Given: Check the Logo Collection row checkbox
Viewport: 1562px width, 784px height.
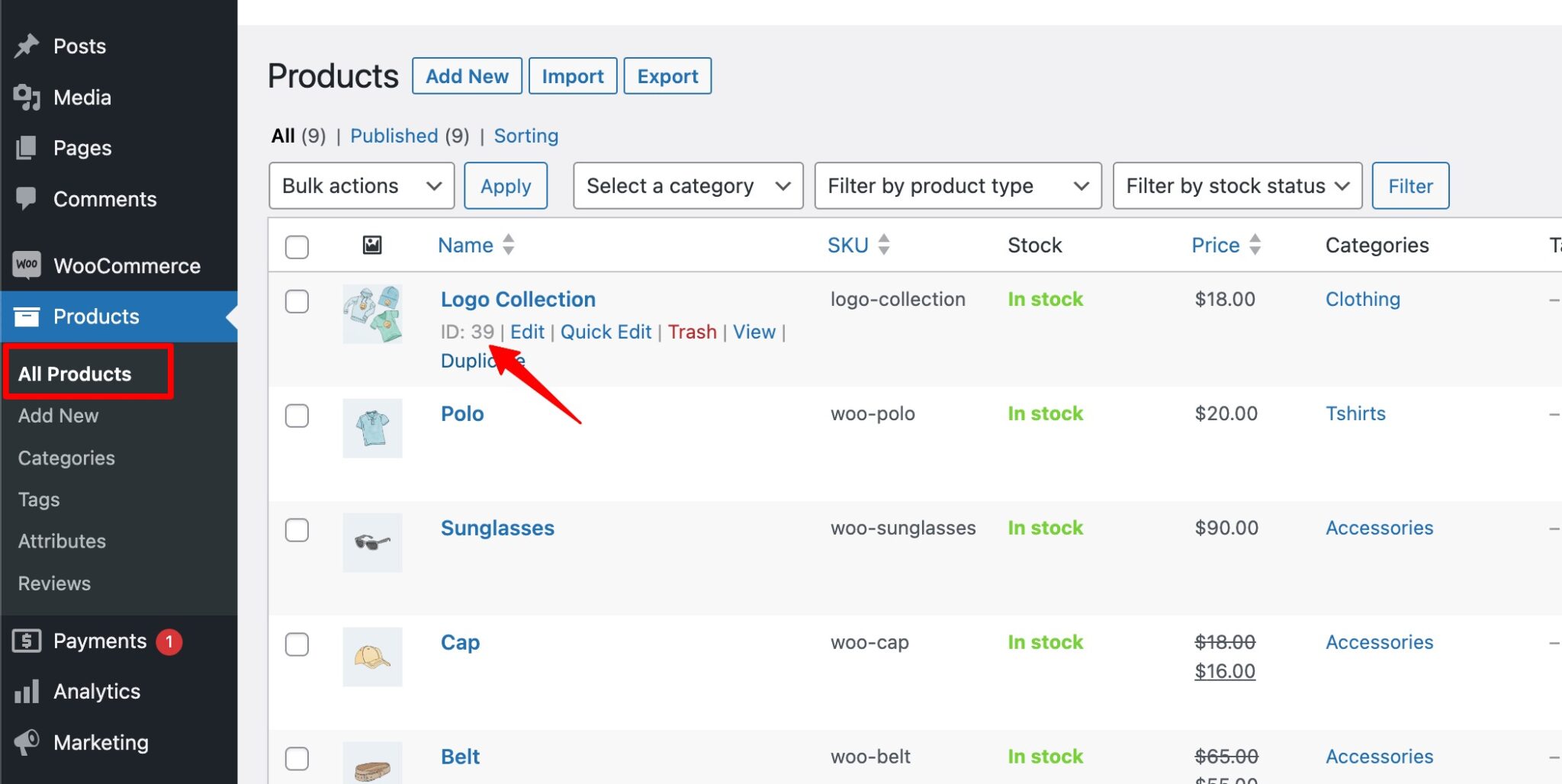Looking at the screenshot, I should pos(297,301).
